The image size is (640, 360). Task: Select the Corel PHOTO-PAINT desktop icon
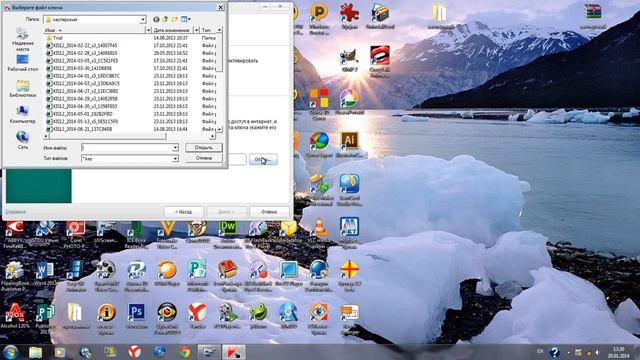point(76,234)
